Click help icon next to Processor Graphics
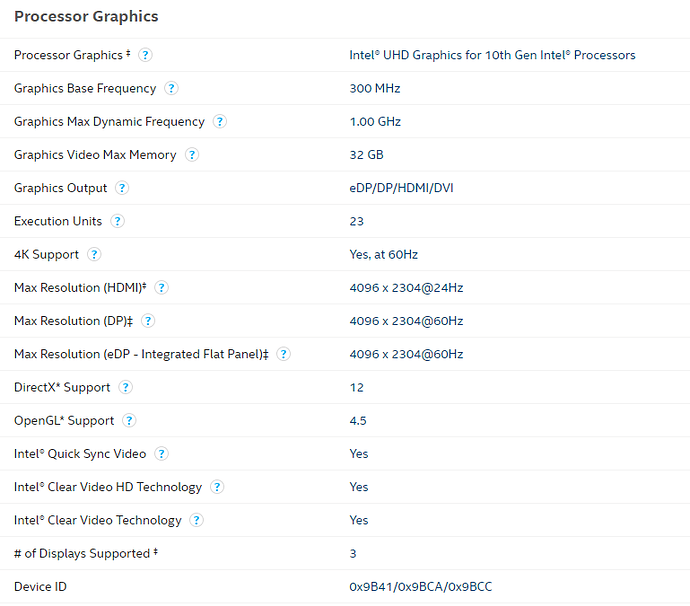The height and width of the screenshot is (606, 690). [146, 55]
